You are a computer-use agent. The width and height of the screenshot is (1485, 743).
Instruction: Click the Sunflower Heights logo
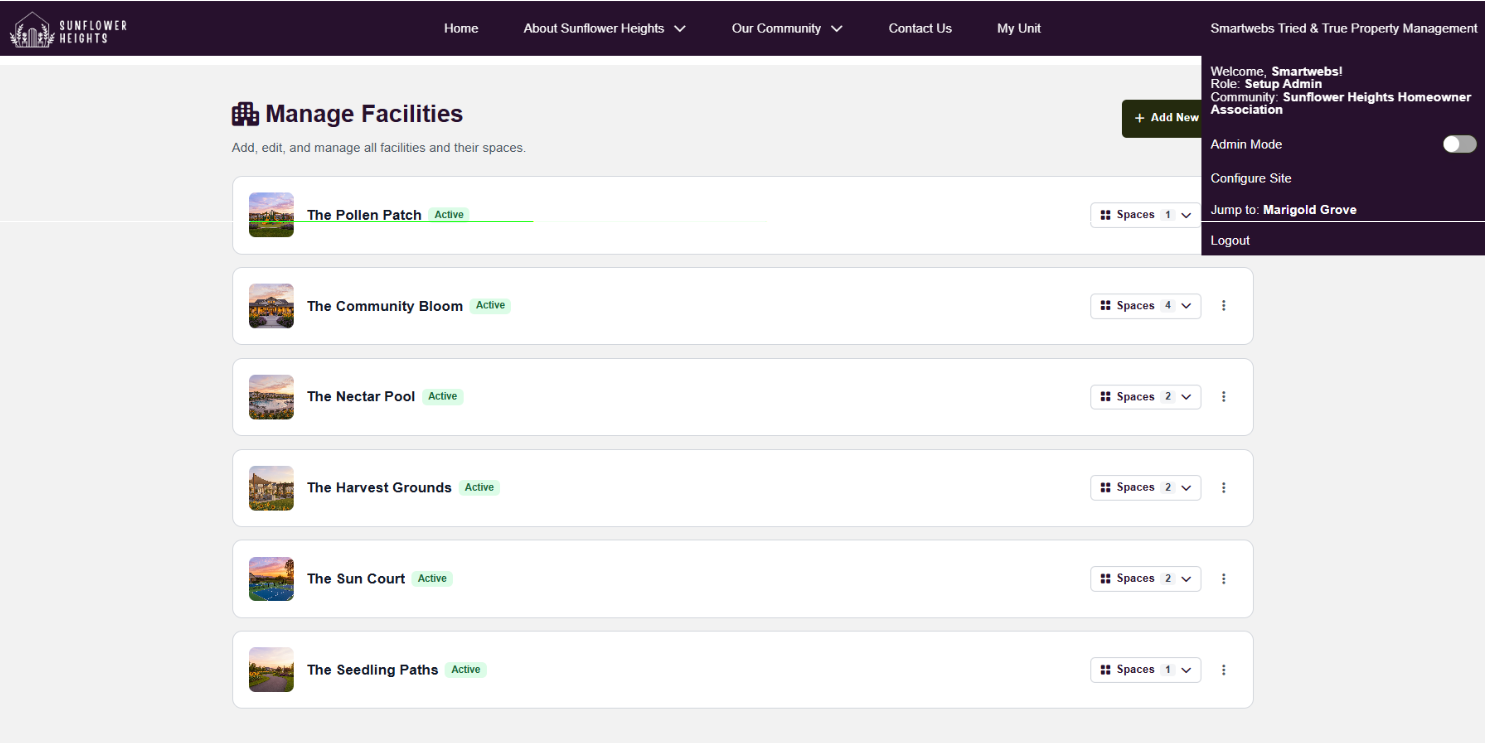click(x=68, y=30)
